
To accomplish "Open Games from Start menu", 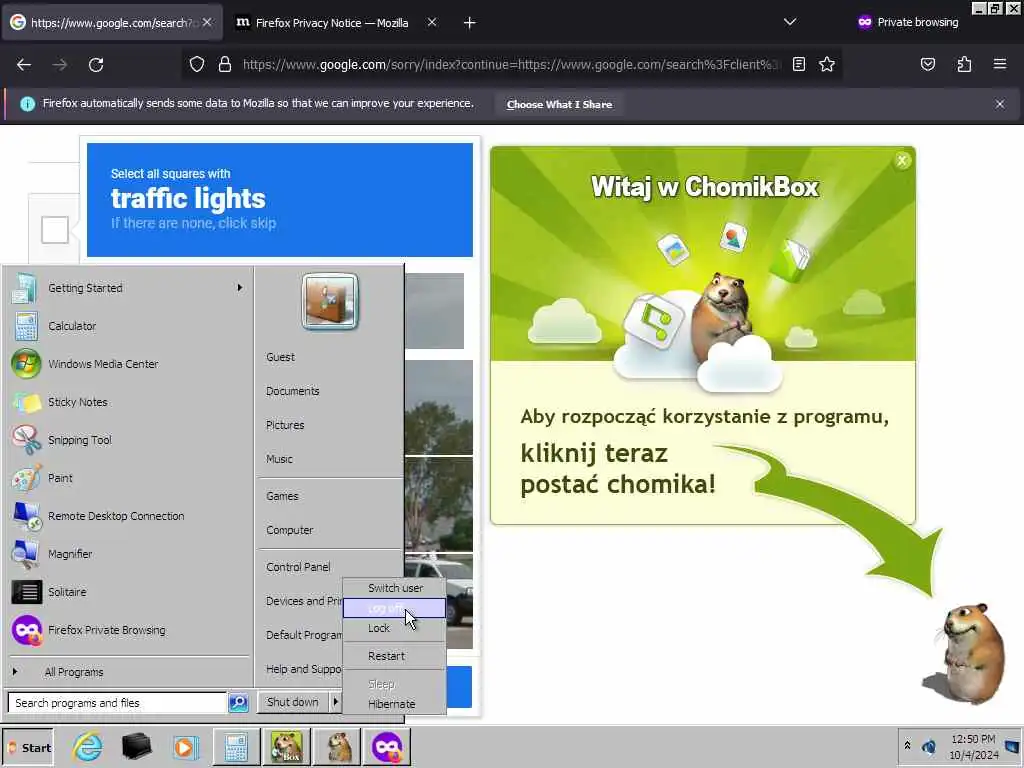I will (x=282, y=496).
